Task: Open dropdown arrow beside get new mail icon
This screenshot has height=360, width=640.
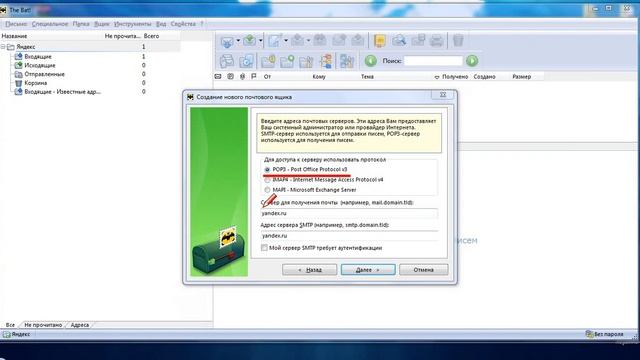Action: coord(238,41)
